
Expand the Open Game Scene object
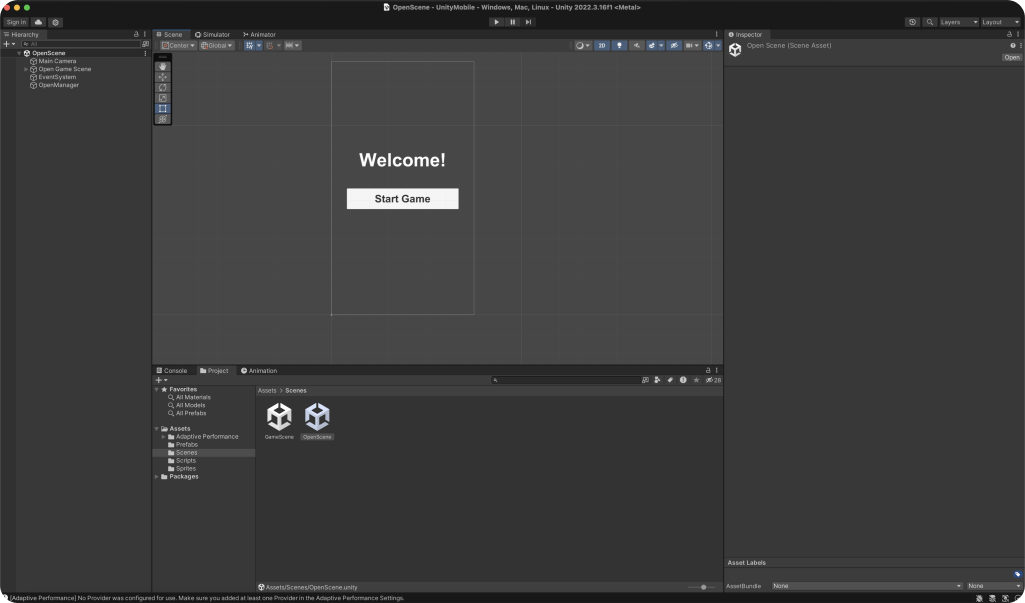(x=26, y=69)
